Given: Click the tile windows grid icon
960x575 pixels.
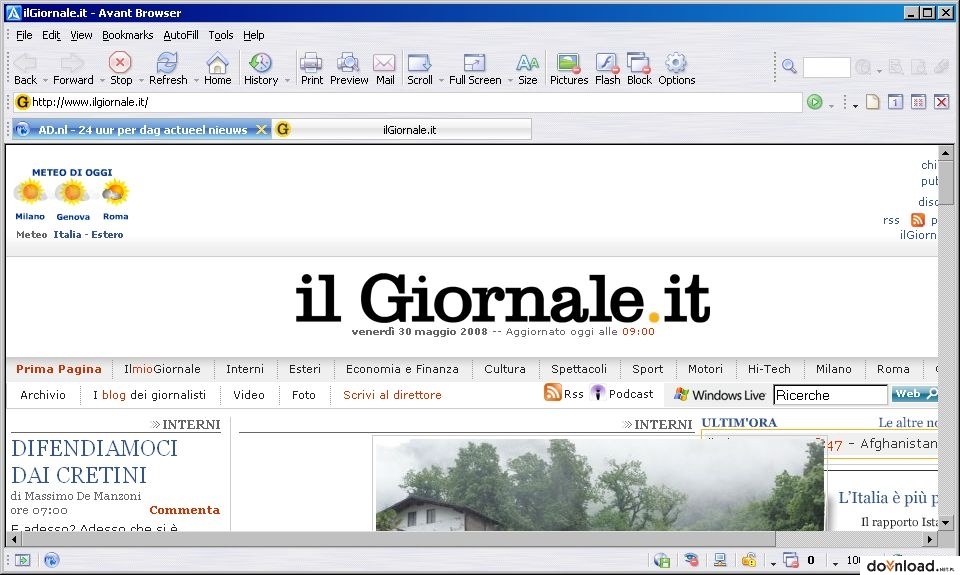Looking at the screenshot, I should pos(918,102).
